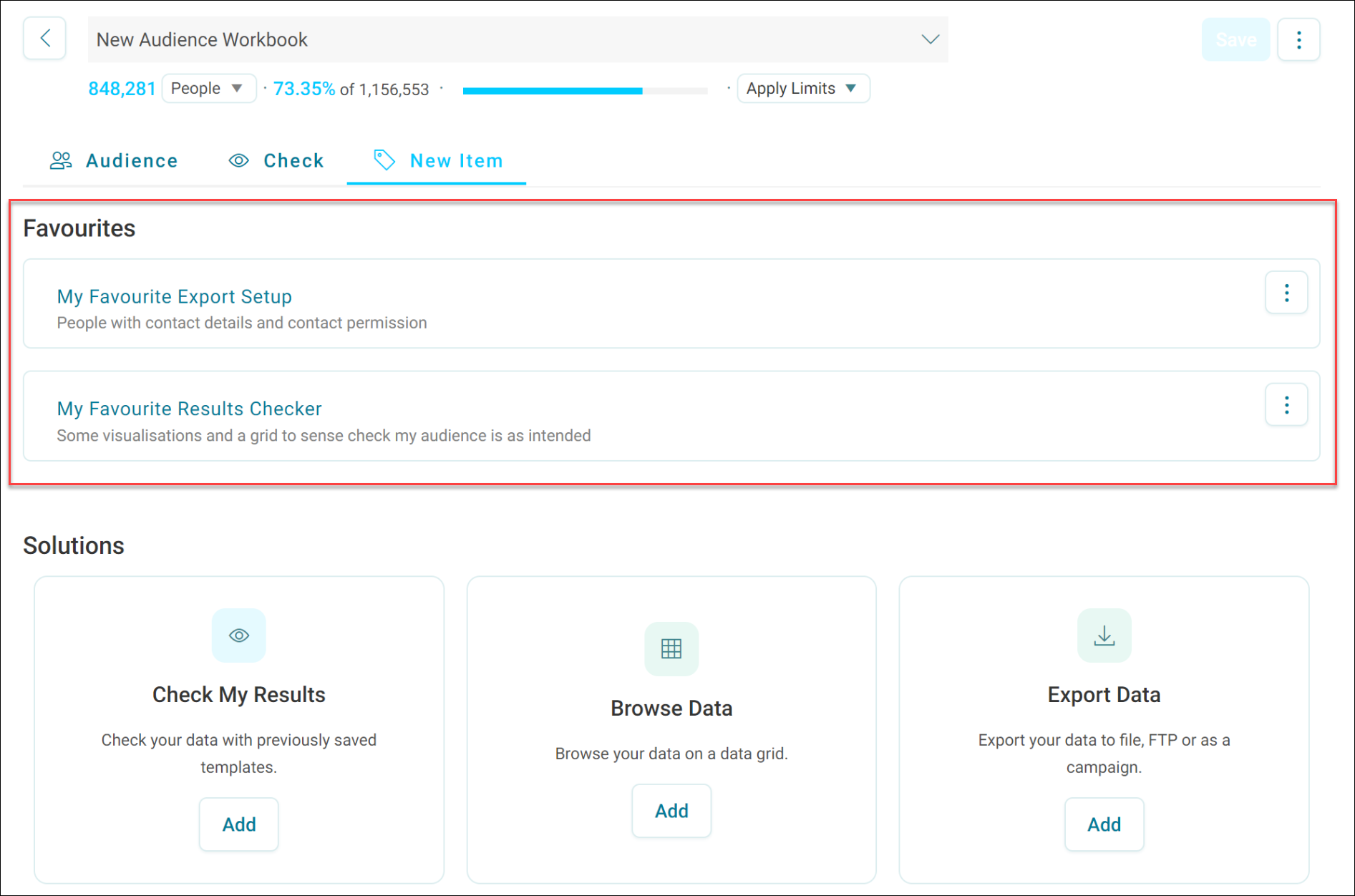Click 'Some visualisations and a grid' description text

point(324,436)
